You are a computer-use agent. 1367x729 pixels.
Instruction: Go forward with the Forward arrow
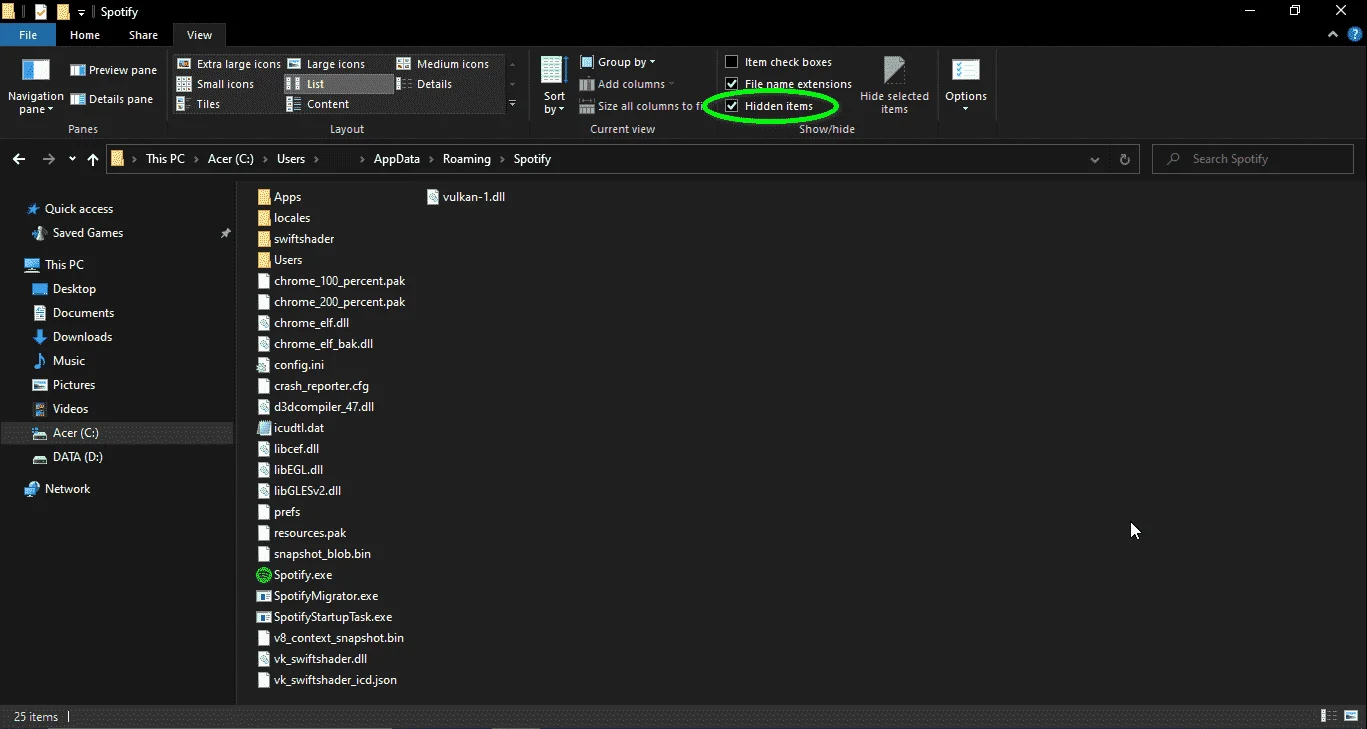point(48,159)
